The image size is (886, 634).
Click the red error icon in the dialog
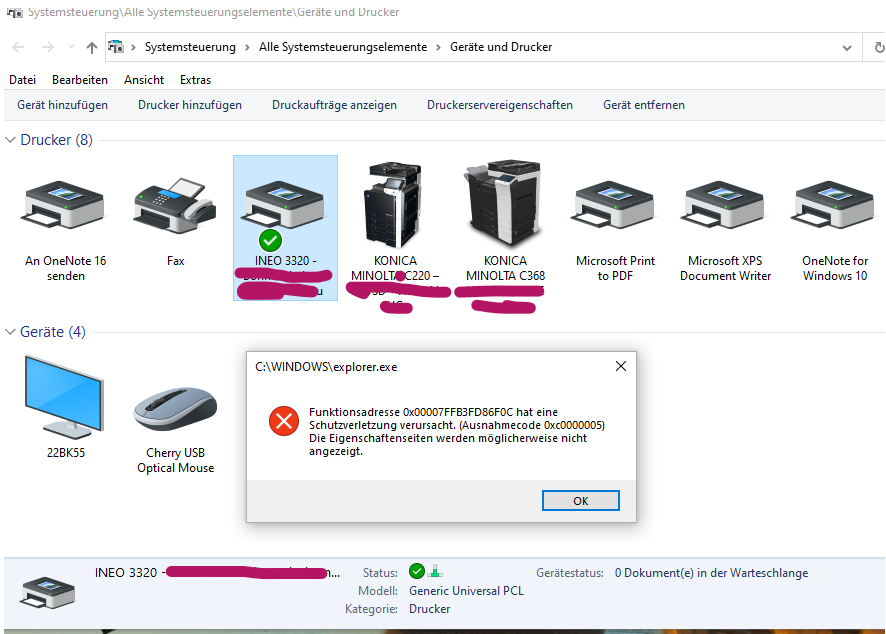tap(284, 421)
